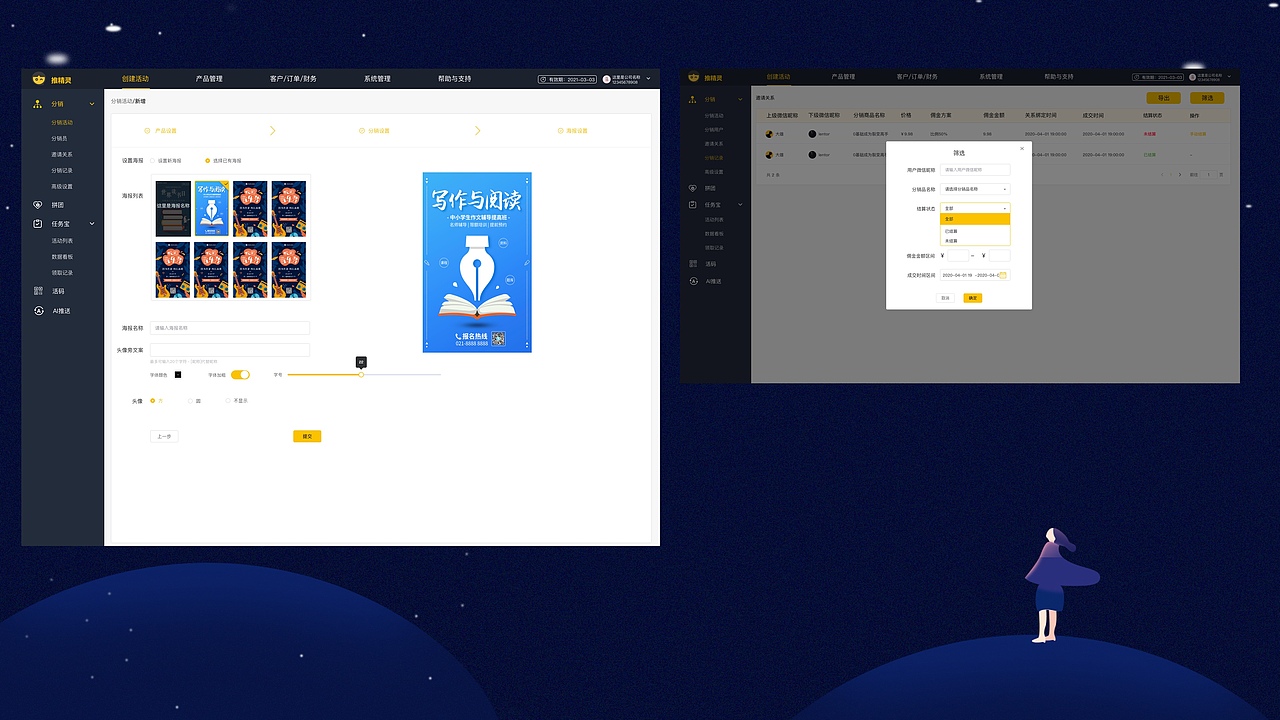Viewport: 1280px width, 720px height.
Task: Open 产品管理 tab in left window
Action: point(209,79)
